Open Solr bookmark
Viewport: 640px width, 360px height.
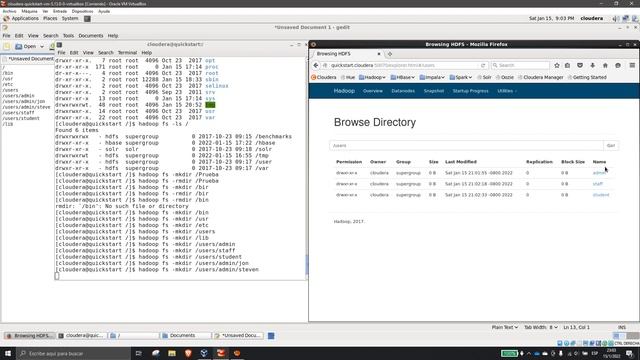pos(484,77)
